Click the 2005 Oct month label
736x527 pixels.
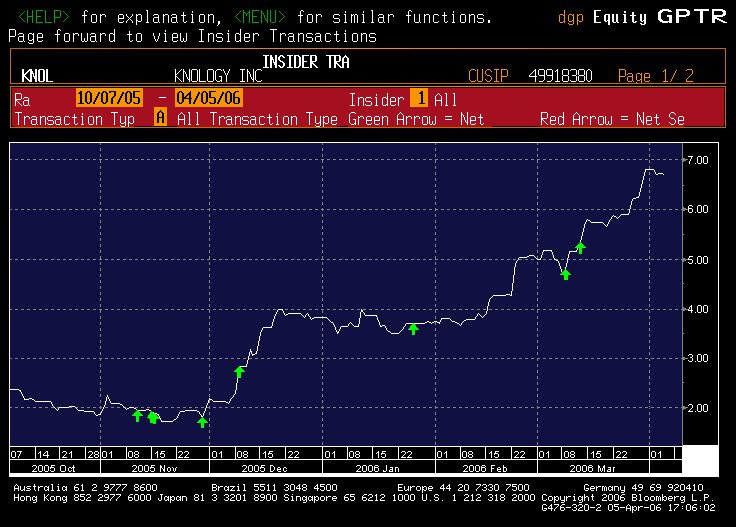point(53,468)
